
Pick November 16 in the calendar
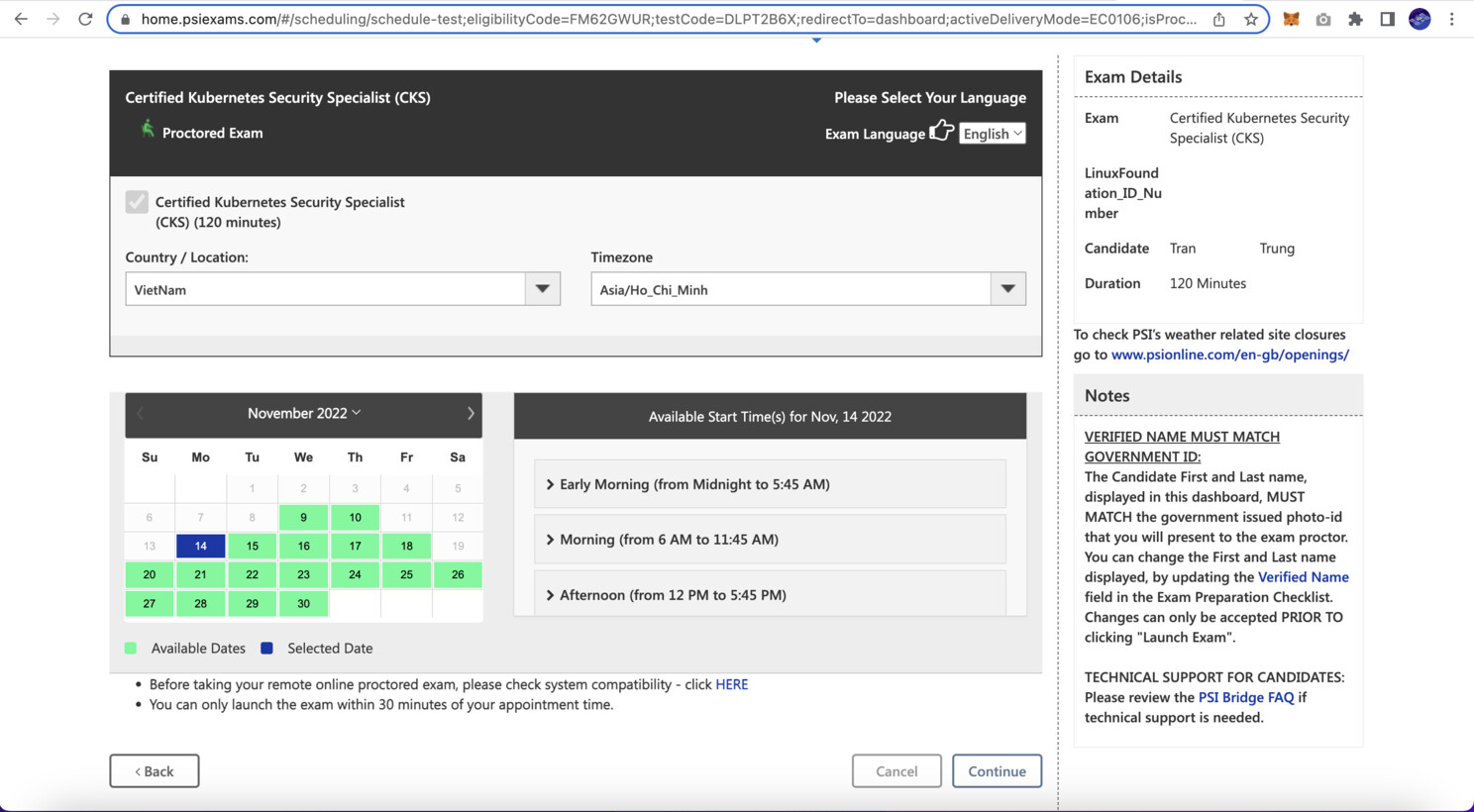[x=303, y=546]
